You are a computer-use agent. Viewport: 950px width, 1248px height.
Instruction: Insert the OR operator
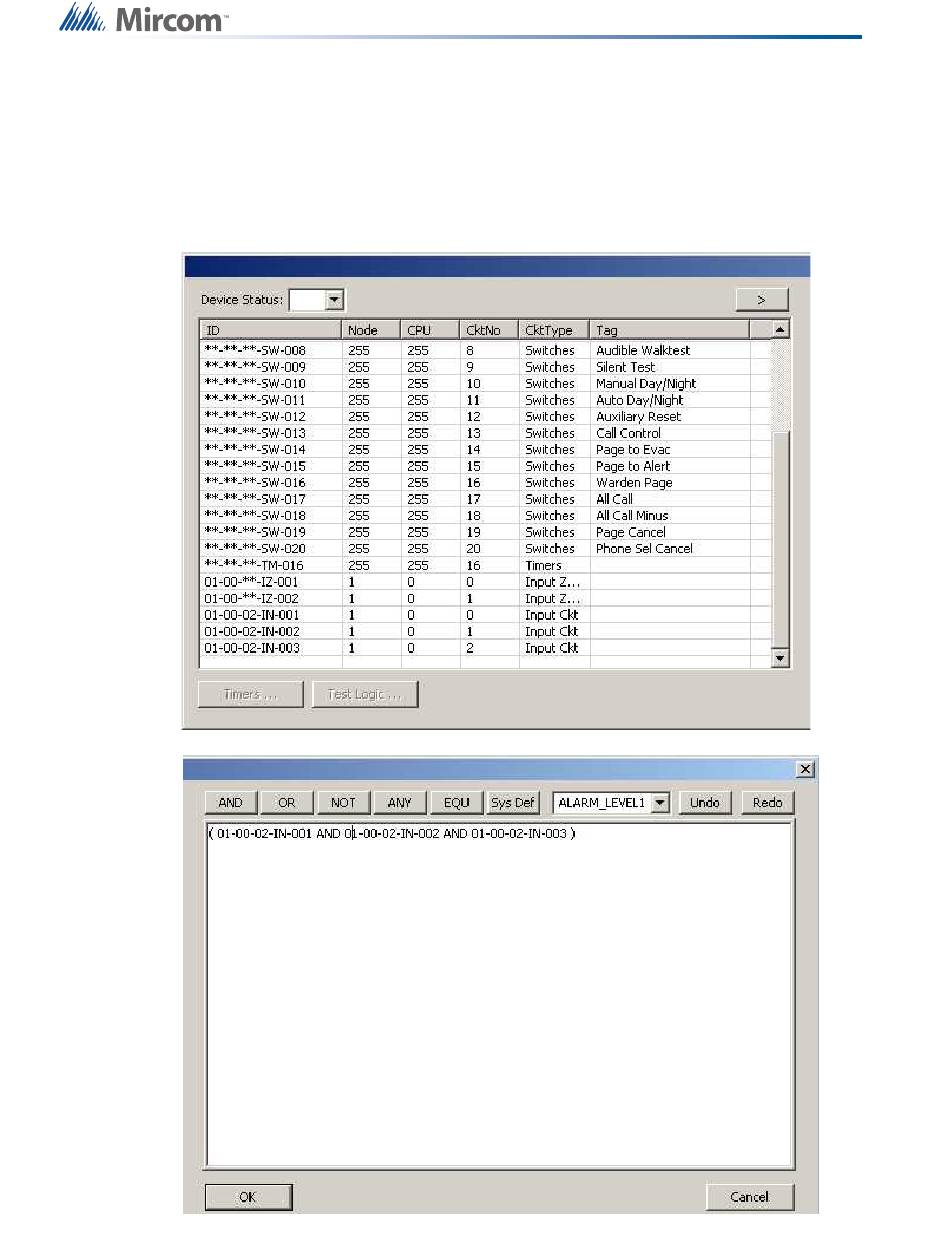[x=287, y=803]
